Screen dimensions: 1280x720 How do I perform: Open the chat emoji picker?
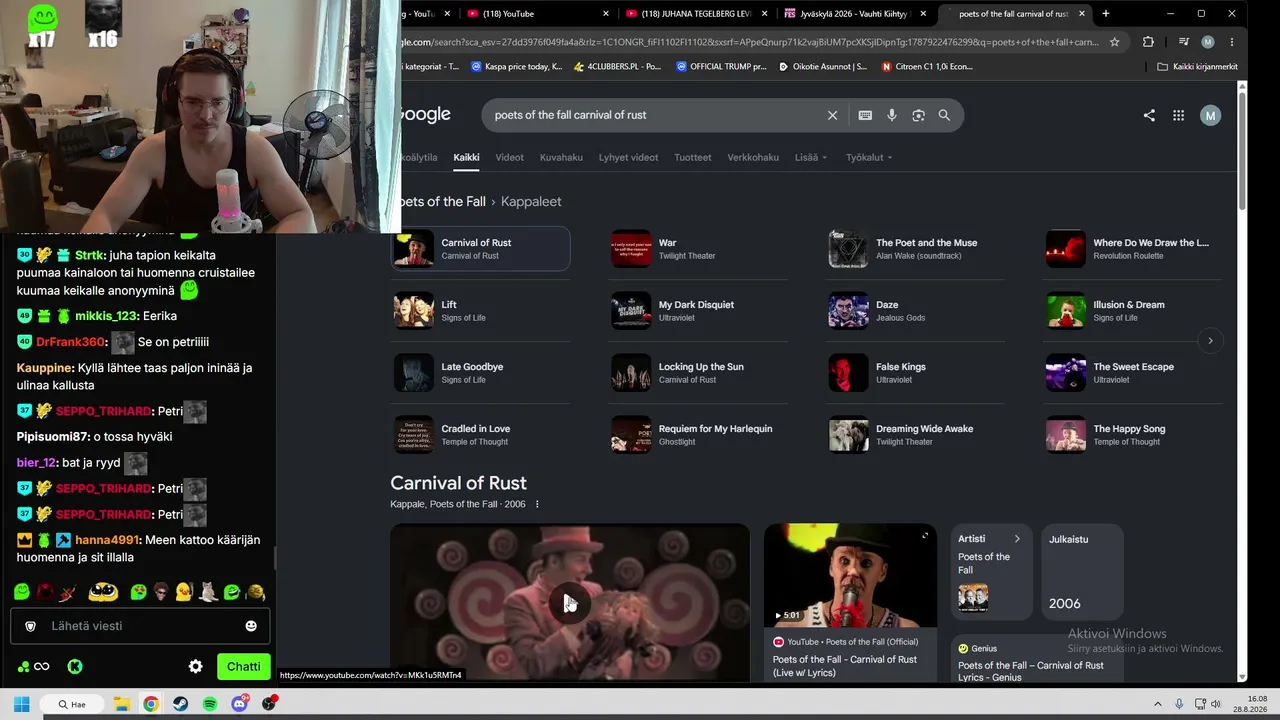[x=251, y=626]
